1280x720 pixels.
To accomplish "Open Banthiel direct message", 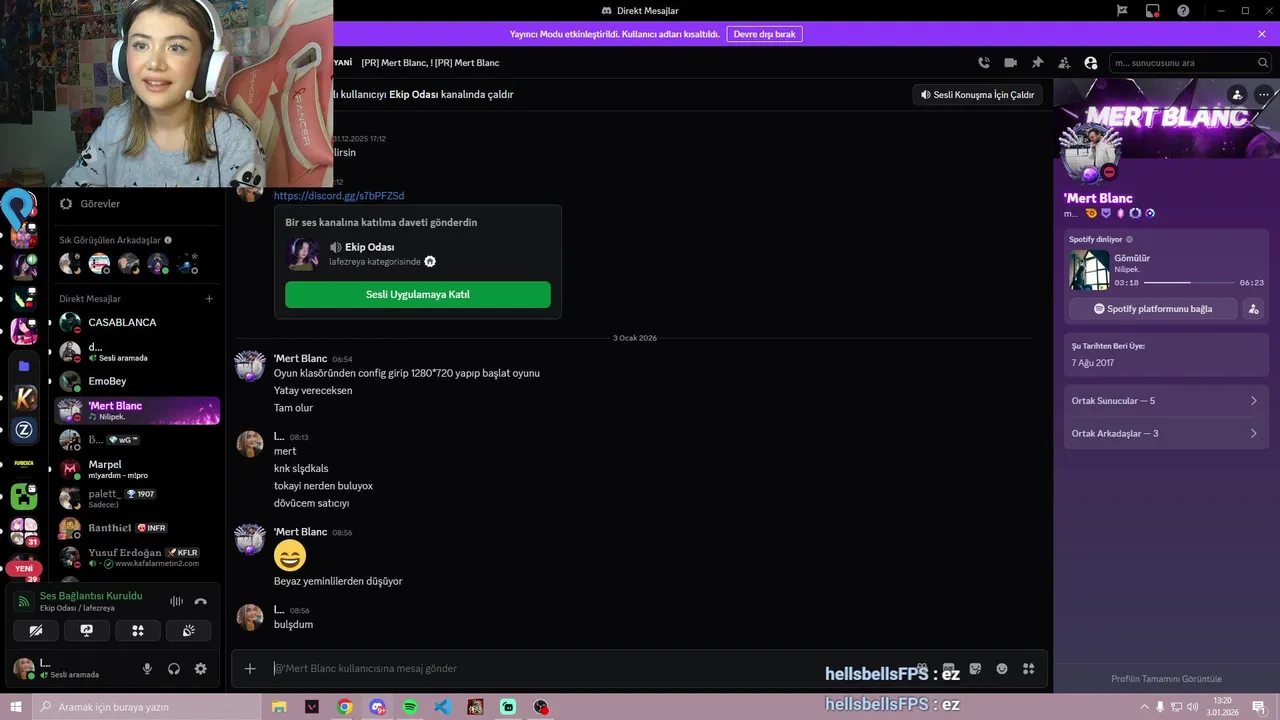I will coord(137,528).
